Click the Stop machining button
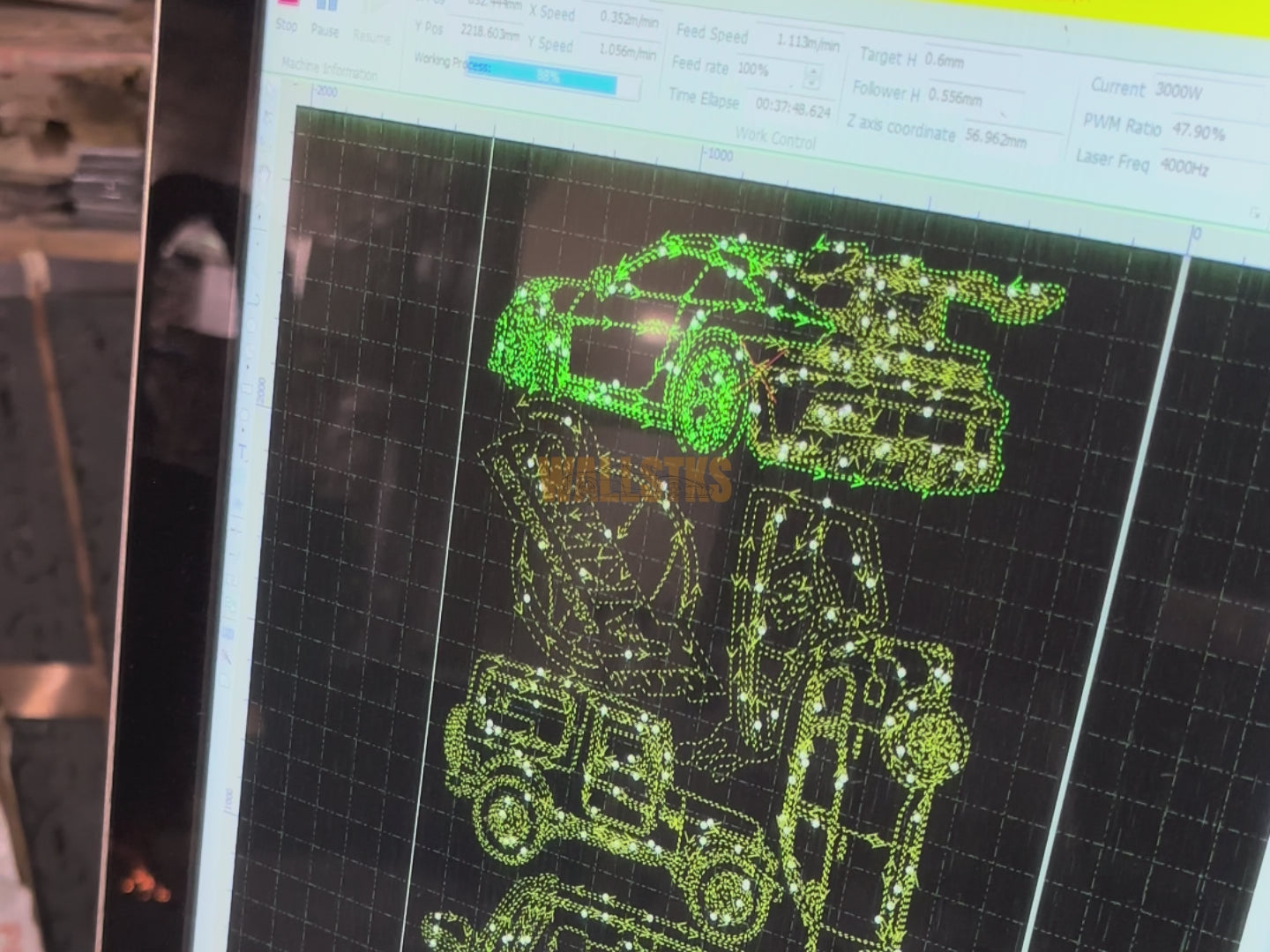The image size is (1270, 952). pyautogui.click(x=286, y=18)
